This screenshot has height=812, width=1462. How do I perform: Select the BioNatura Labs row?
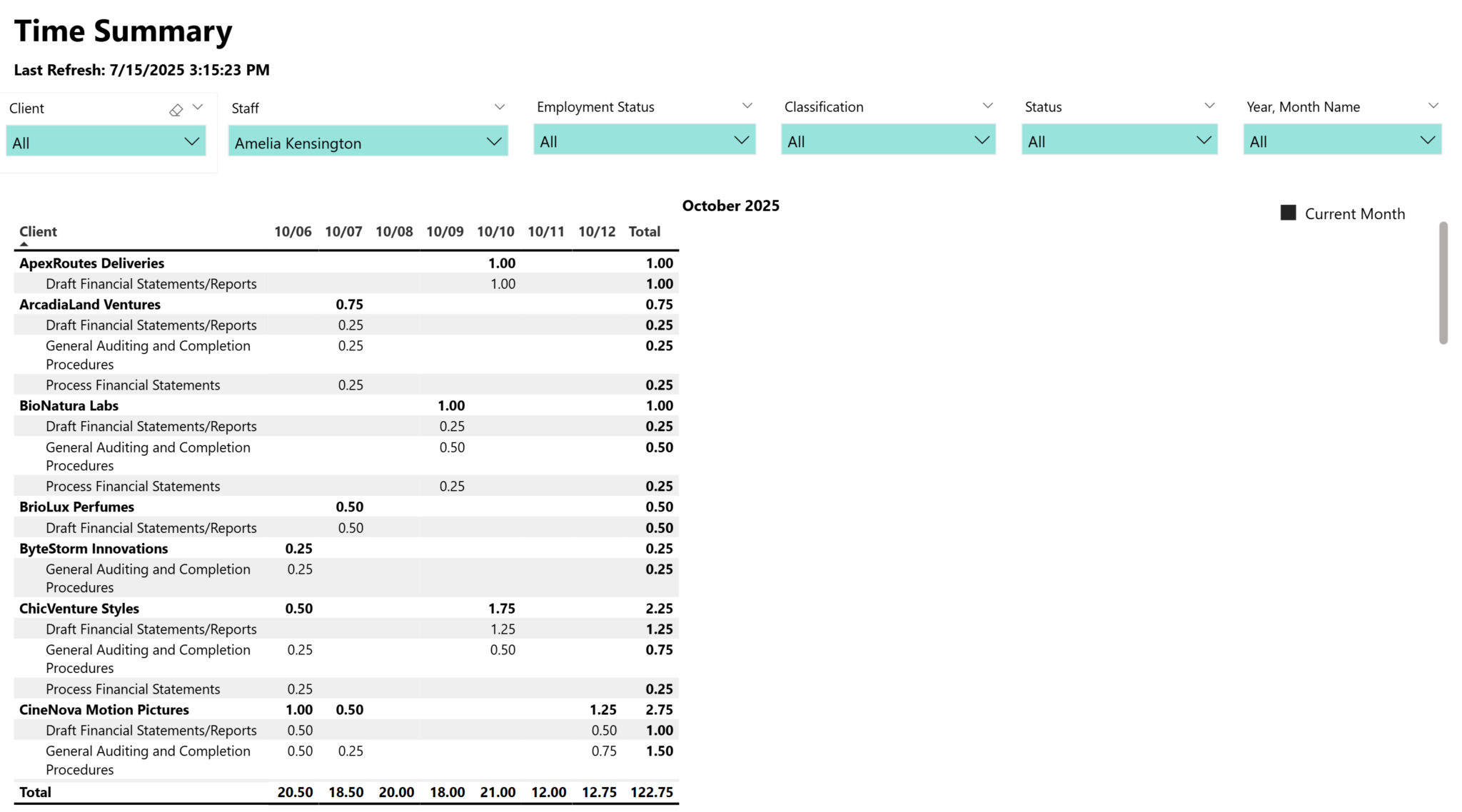click(346, 406)
